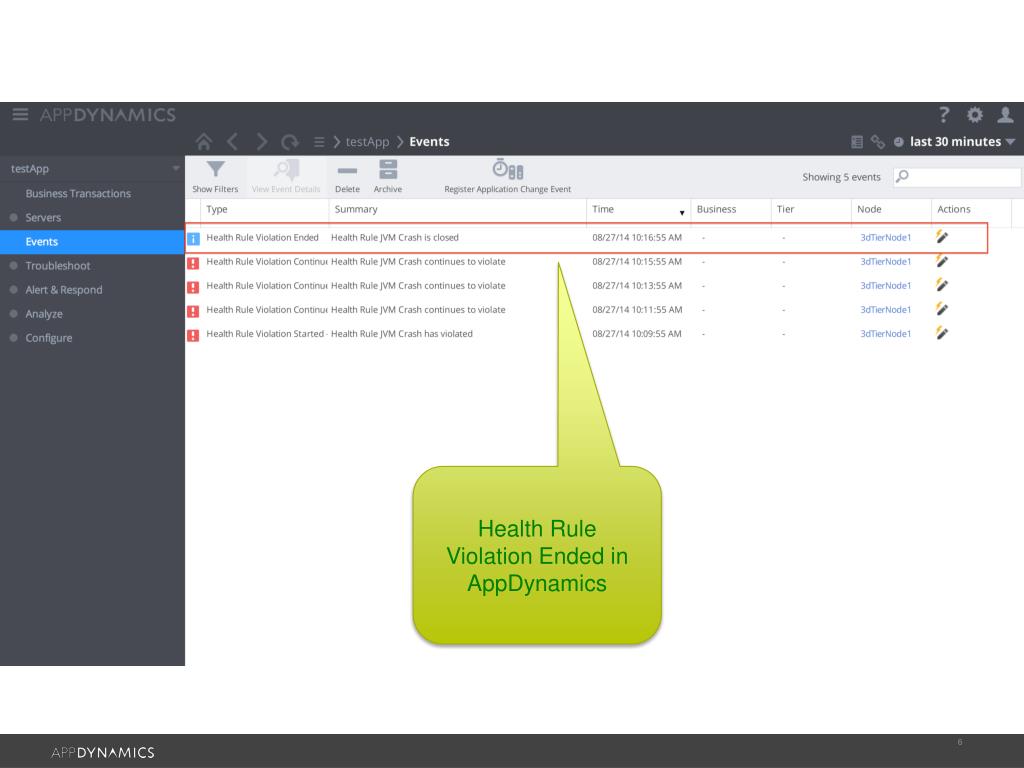Expand the Configure section bullet

coord(14,338)
